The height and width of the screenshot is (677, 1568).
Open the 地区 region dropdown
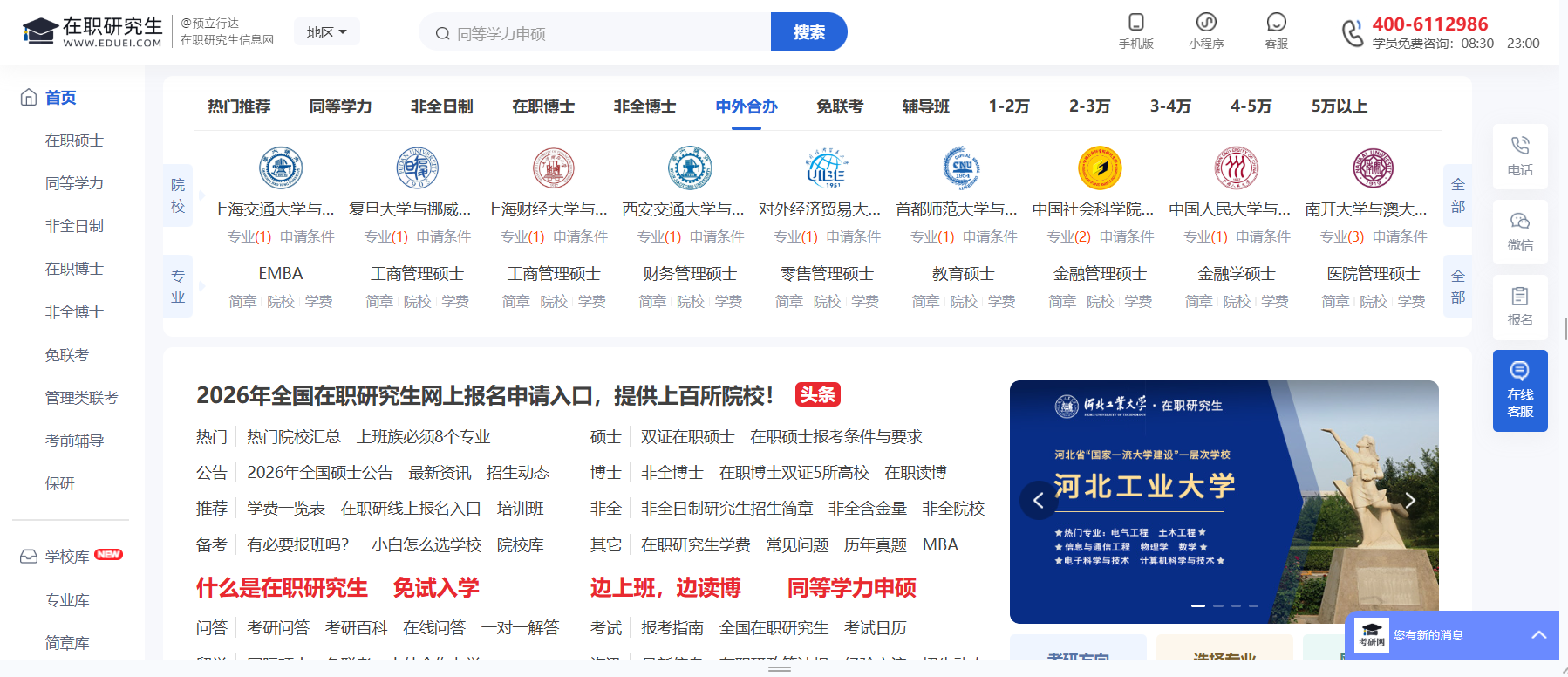pos(327,32)
